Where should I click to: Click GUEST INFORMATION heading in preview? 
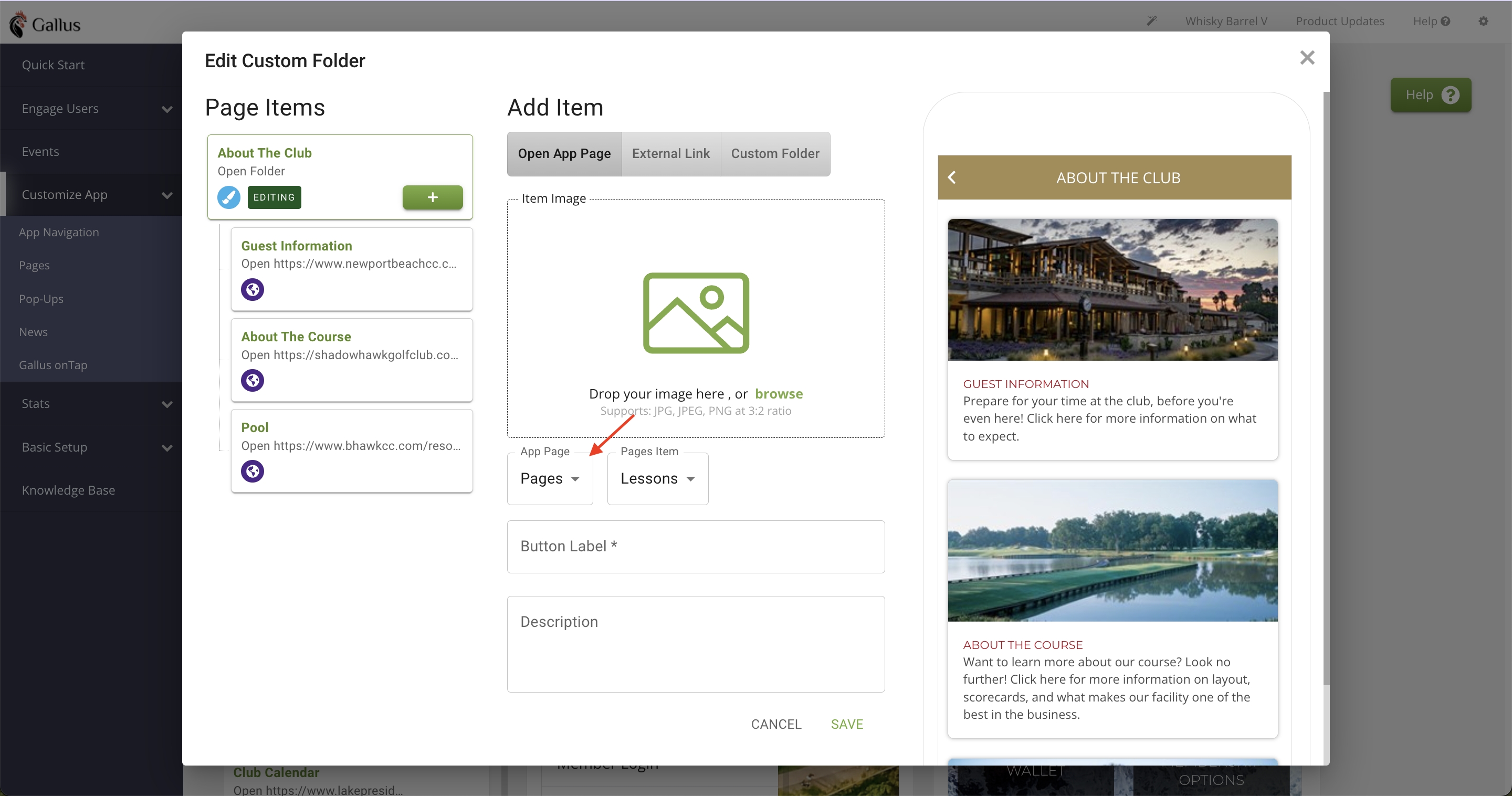pyautogui.click(x=1025, y=384)
